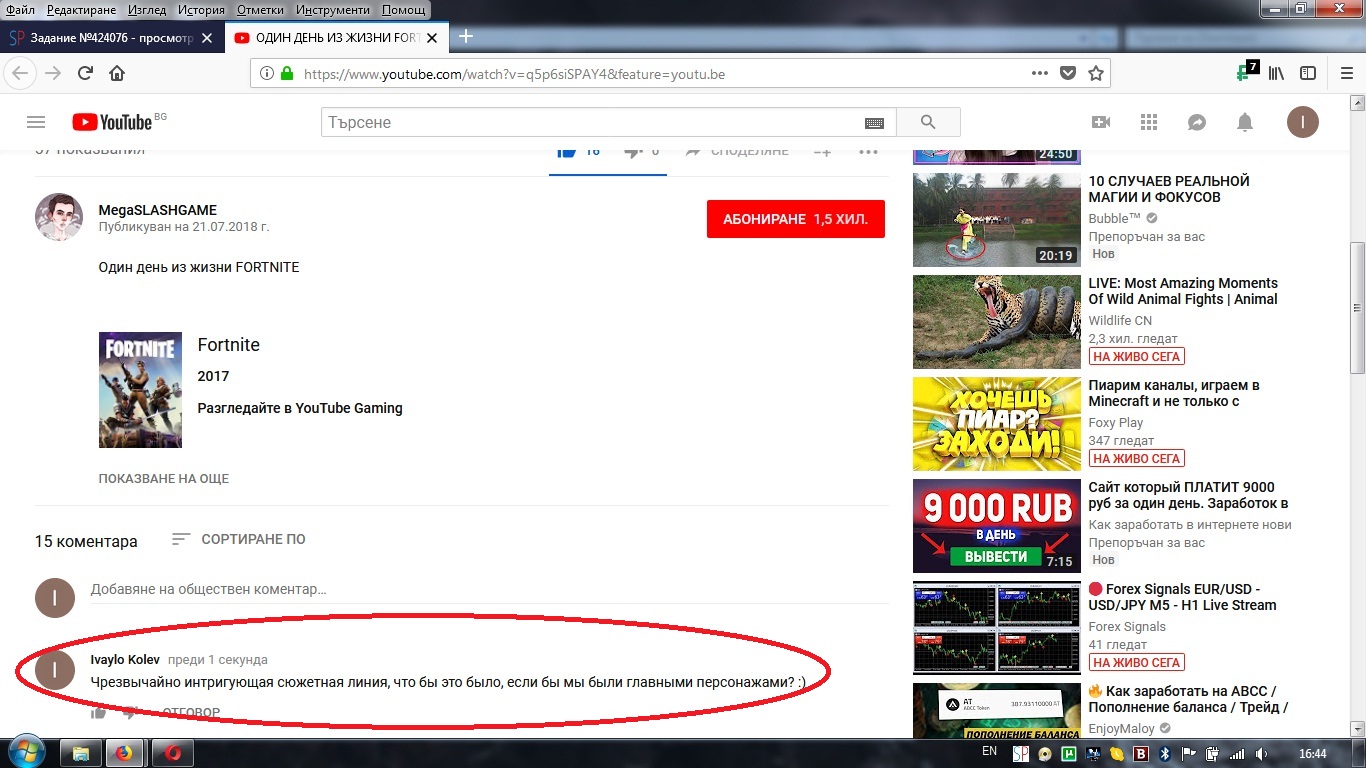
Task: Click the Firefox forward arrow
Action: coord(53,73)
